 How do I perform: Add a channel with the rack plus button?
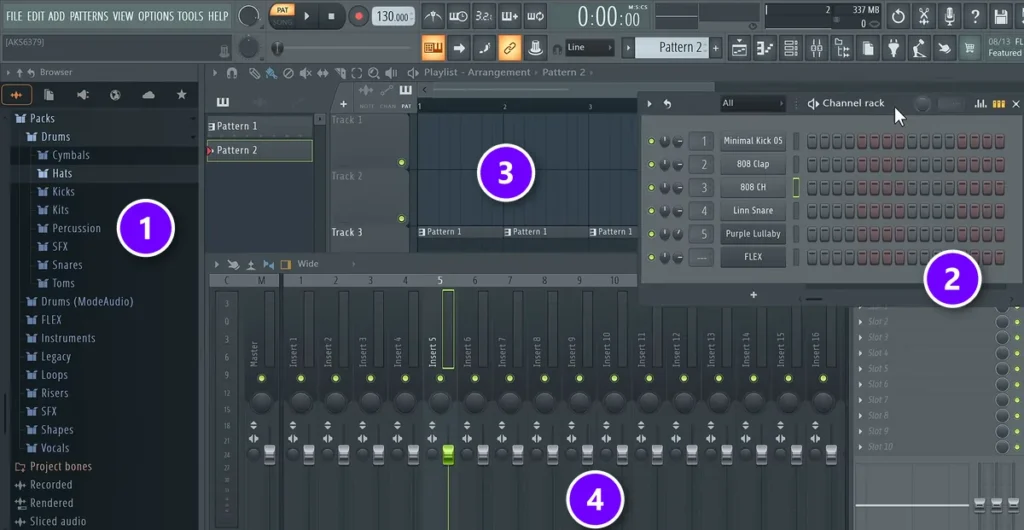(x=753, y=295)
